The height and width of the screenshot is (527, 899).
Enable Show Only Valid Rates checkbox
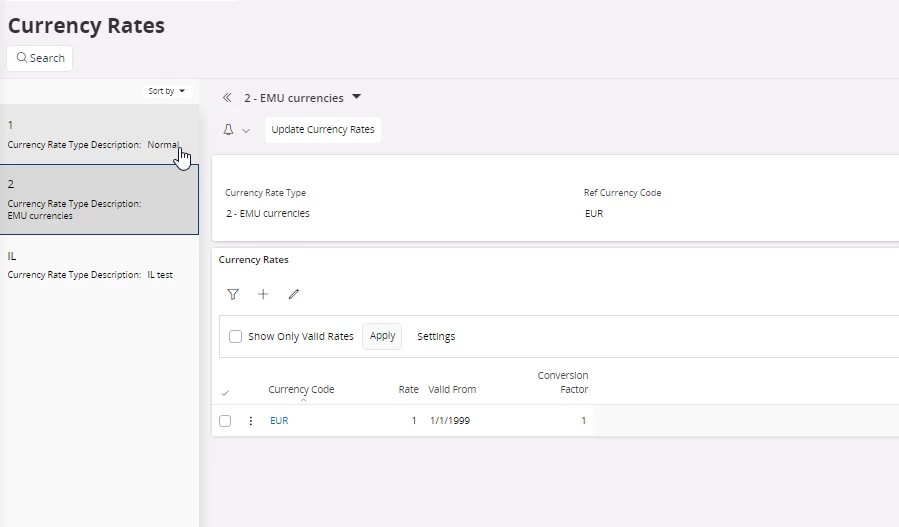(x=236, y=337)
